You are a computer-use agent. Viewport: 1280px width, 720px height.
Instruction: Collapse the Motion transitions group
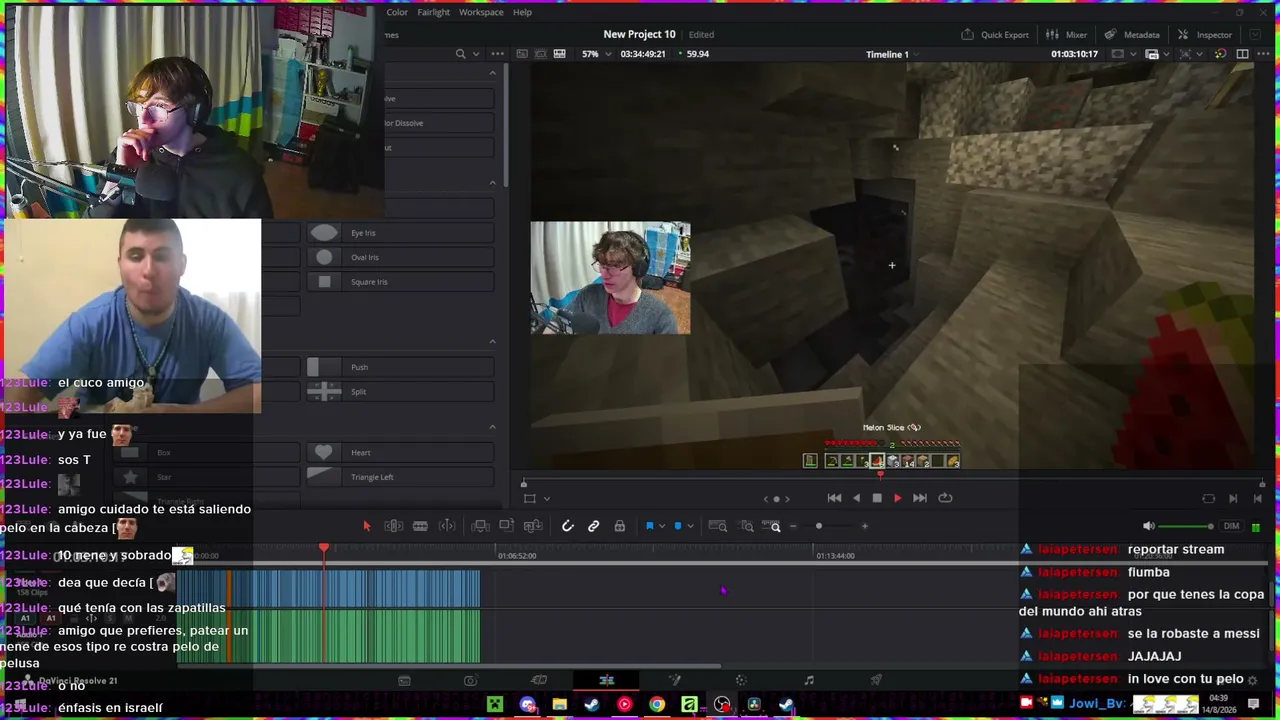point(492,342)
